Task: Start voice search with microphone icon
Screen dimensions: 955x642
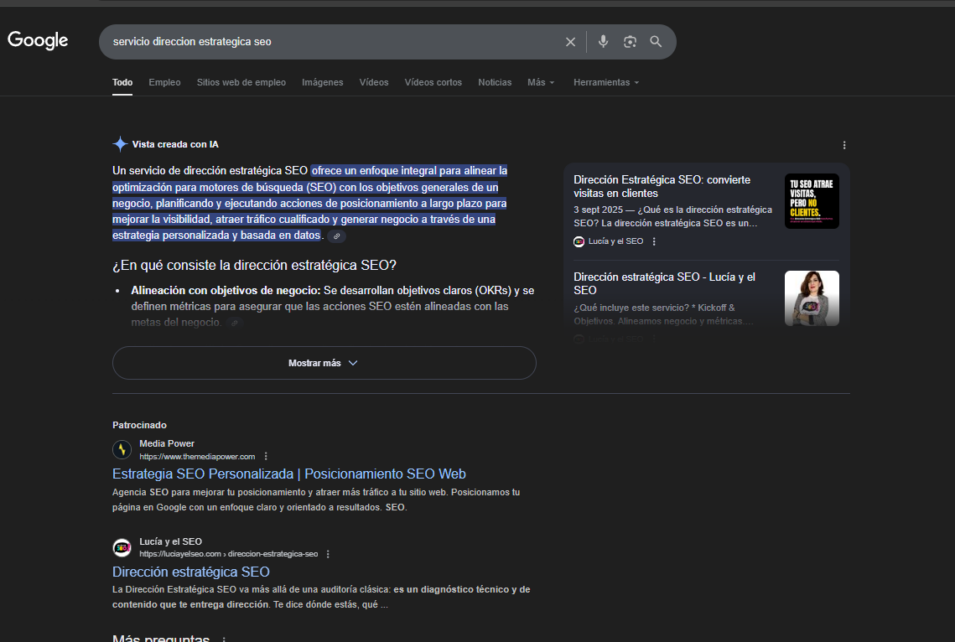Action: coord(603,41)
